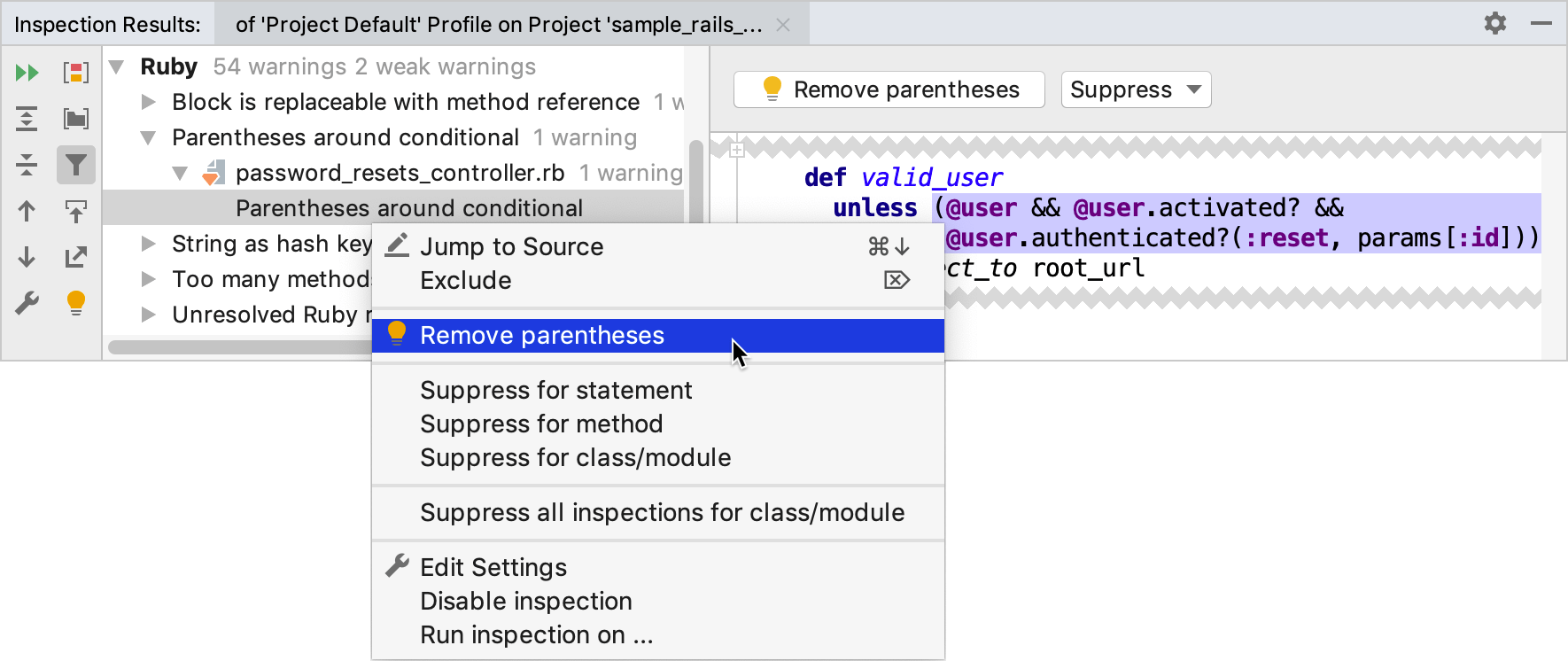Collapse the Ruby tree node
This screenshot has height=661, width=1568.
click(x=116, y=66)
